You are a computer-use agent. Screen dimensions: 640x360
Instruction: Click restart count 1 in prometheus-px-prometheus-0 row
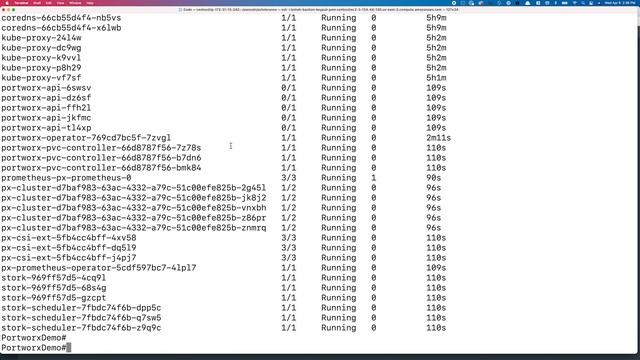[373, 178]
